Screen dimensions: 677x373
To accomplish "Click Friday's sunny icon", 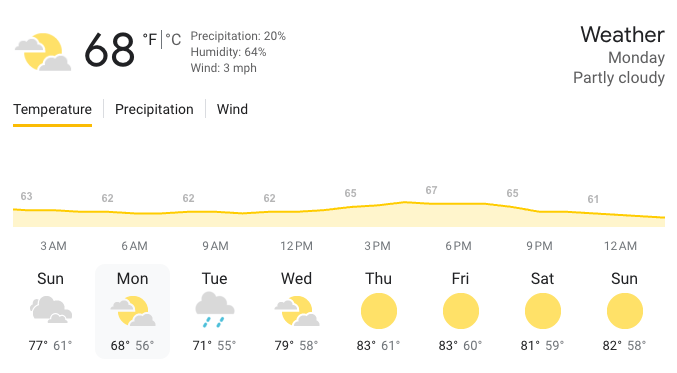I will (461, 311).
